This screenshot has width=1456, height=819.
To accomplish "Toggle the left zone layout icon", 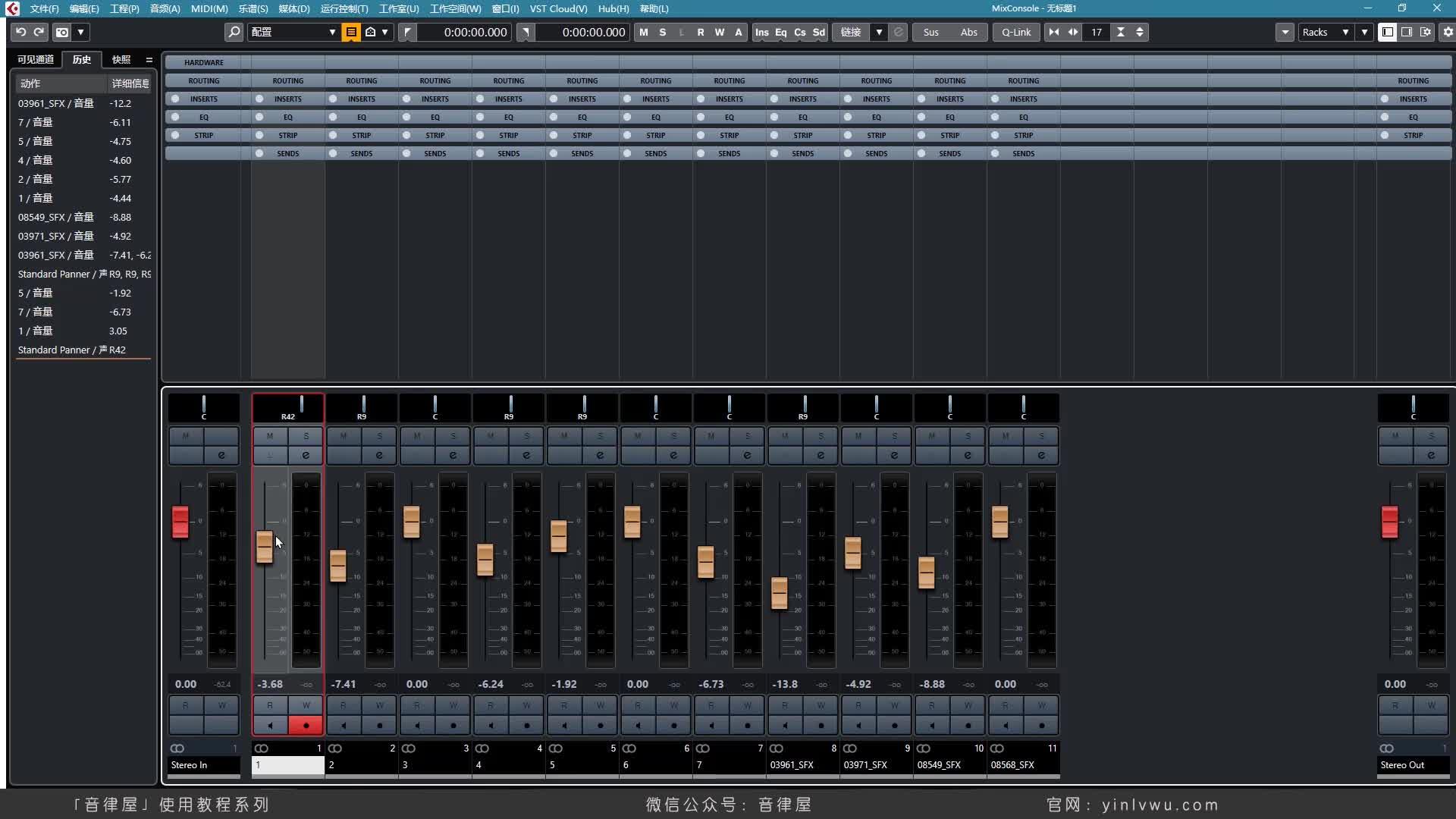I will point(1388,32).
